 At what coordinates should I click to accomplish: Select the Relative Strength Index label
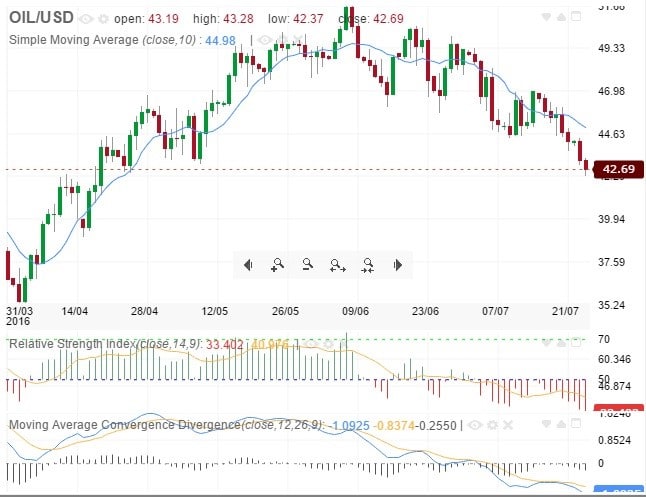point(70,344)
